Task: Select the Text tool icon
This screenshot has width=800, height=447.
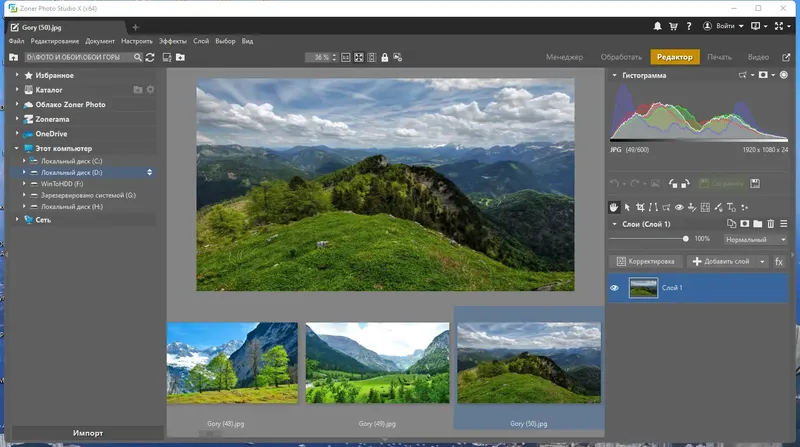Action: (x=731, y=207)
